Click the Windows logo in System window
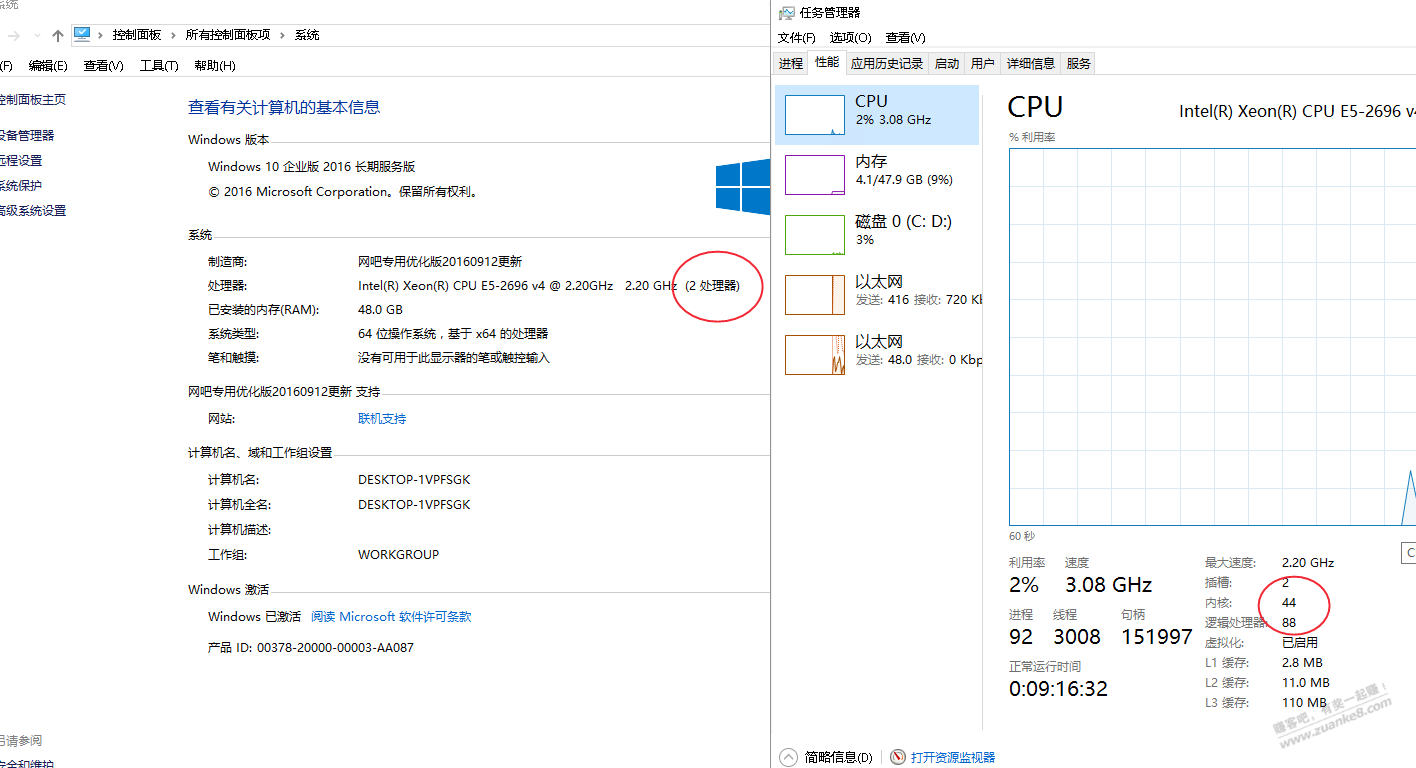 743,187
